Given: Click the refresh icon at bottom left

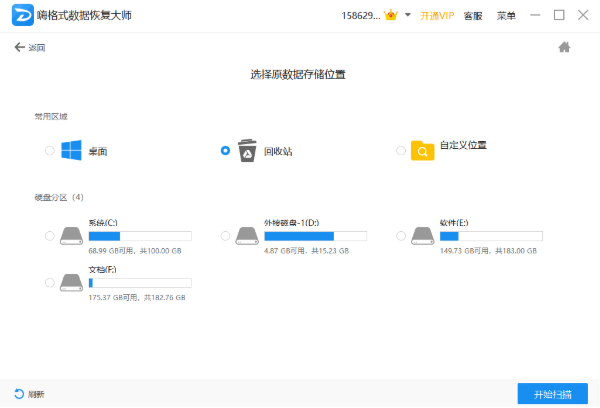Looking at the screenshot, I should coord(19,393).
